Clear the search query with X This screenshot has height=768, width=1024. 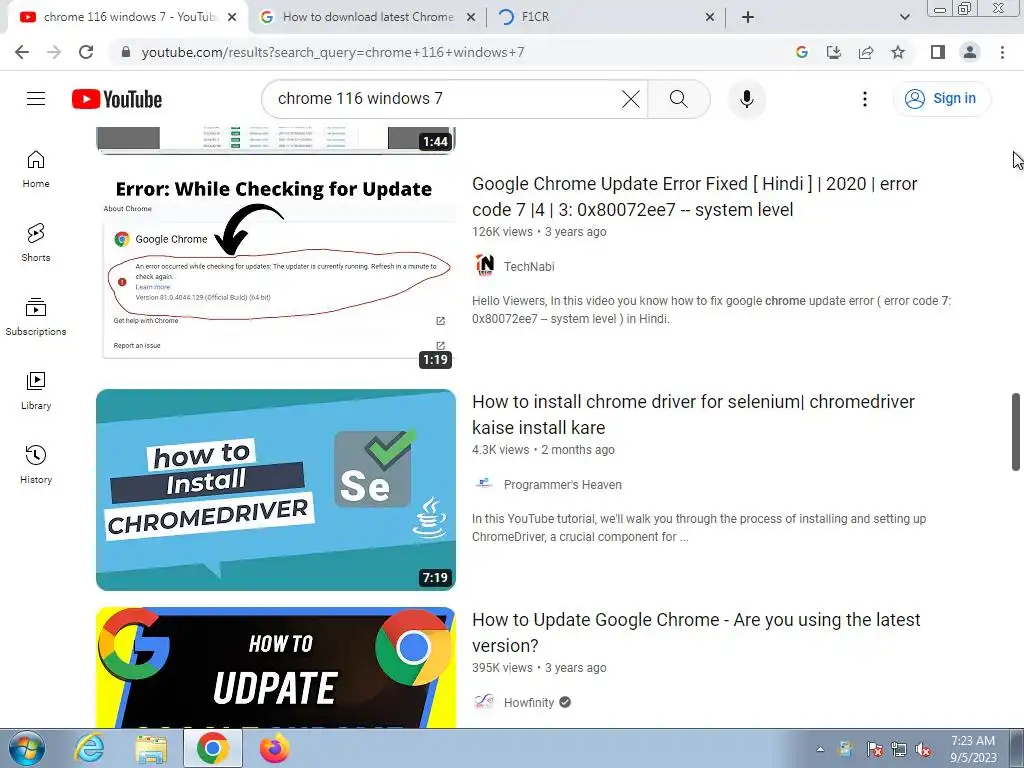pos(630,99)
